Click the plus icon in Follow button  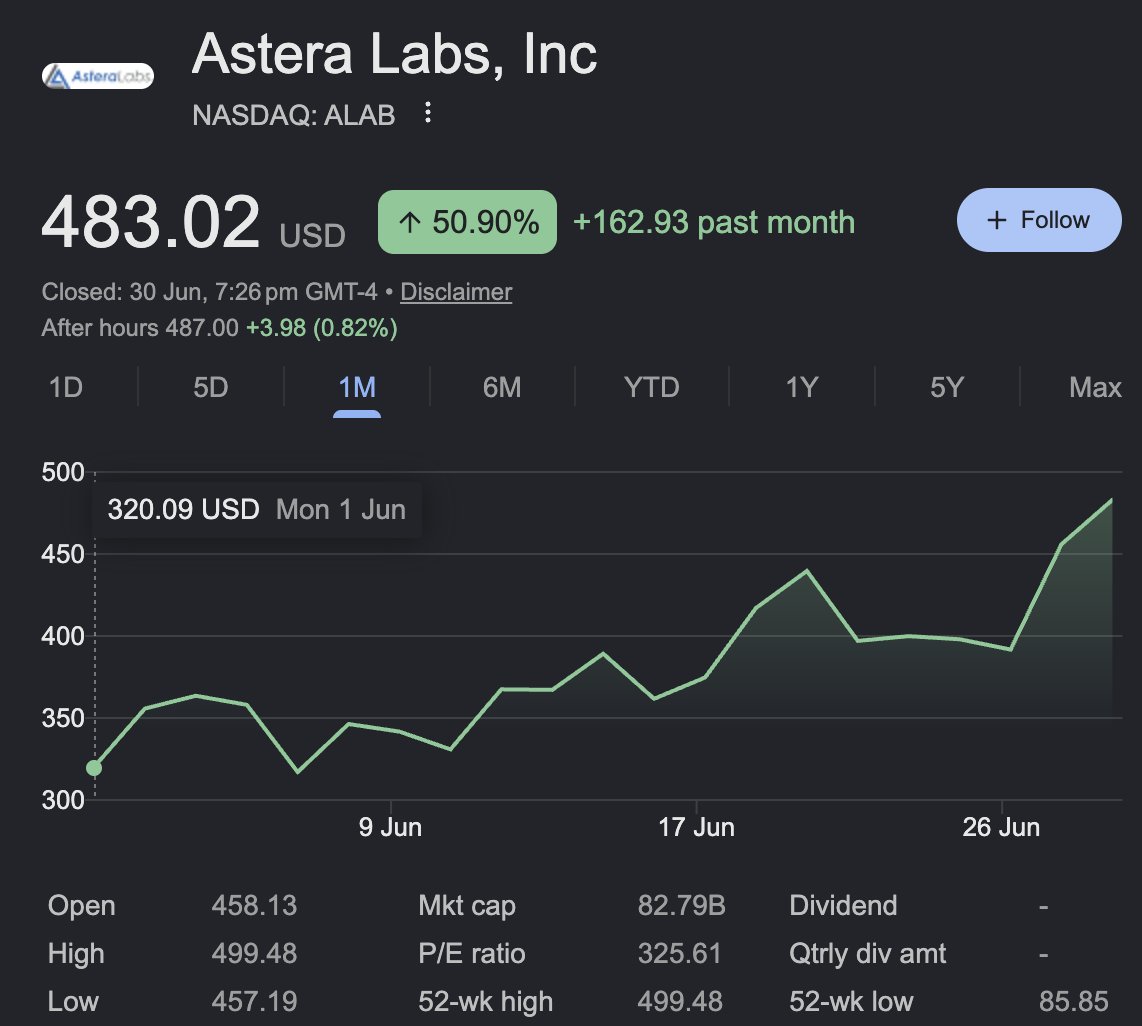click(x=996, y=220)
